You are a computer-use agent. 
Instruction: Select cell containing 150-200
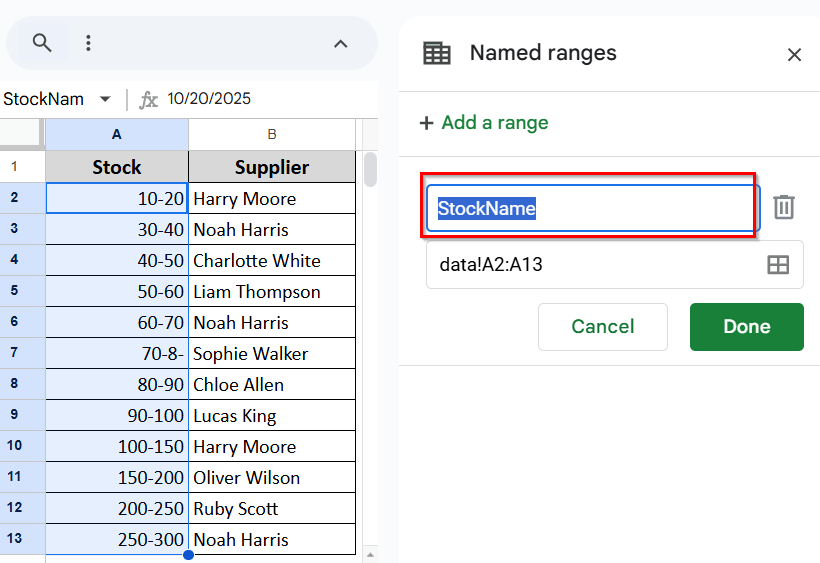[x=117, y=477]
